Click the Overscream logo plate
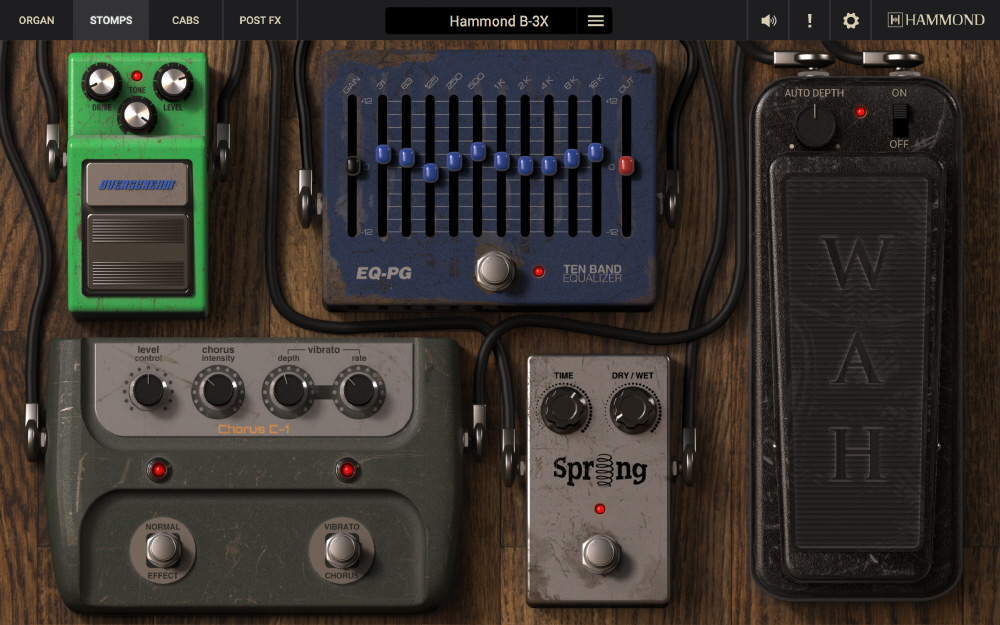The width and height of the screenshot is (1000, 625). click(137, 184)
